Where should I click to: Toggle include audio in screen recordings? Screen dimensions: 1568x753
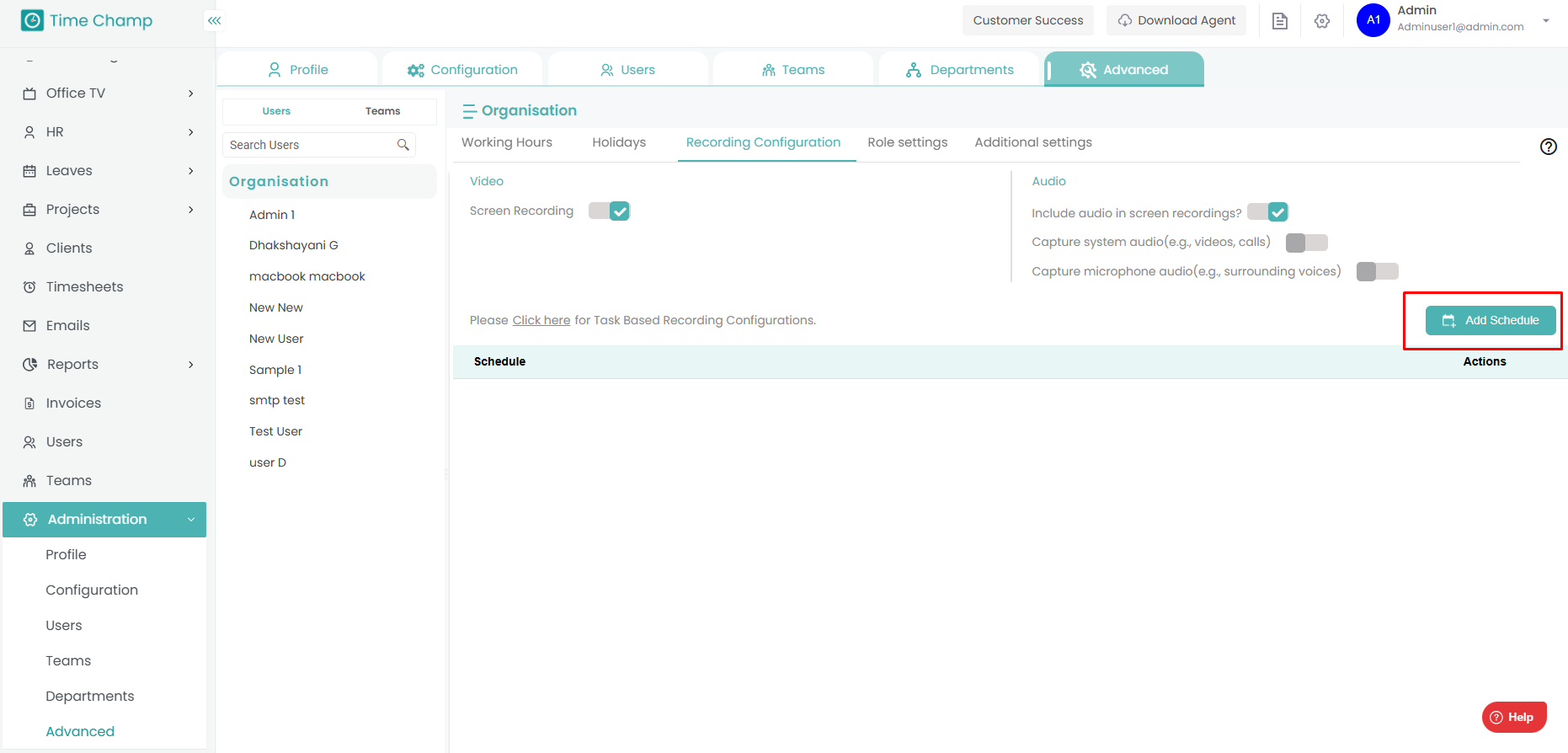click(x=1267, y=212)
